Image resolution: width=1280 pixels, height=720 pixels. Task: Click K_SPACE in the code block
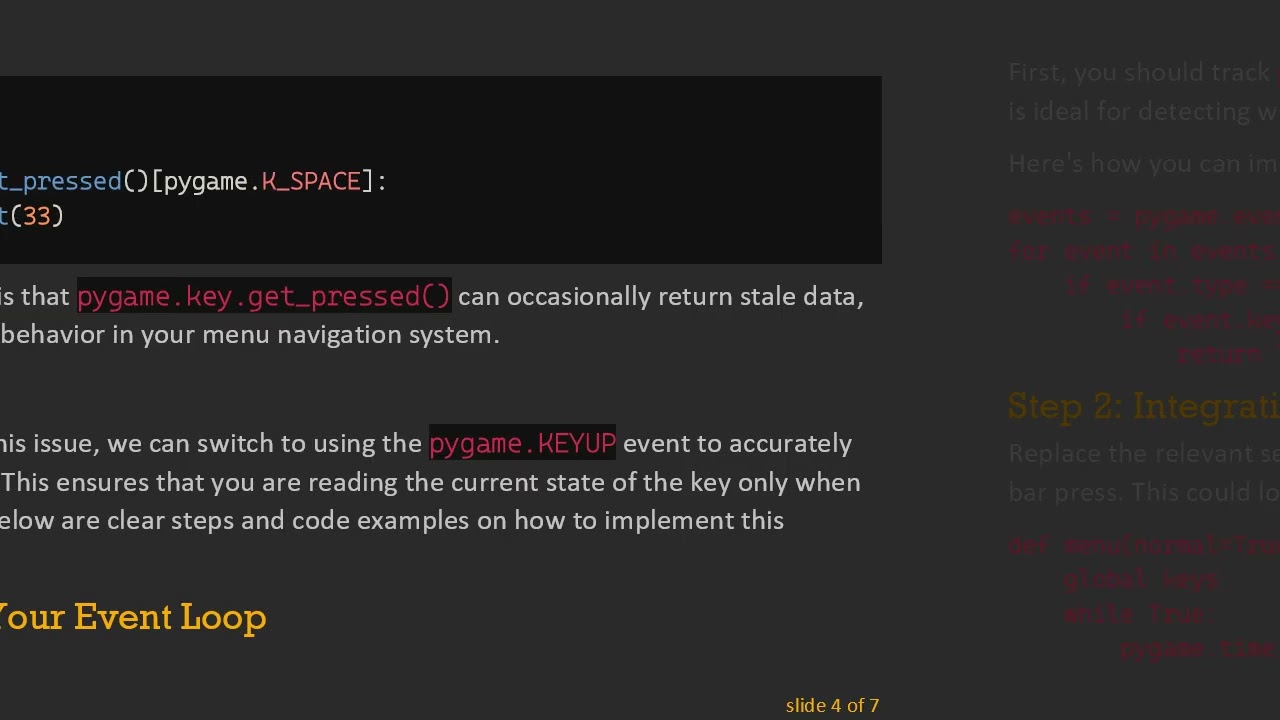point(311,181)
